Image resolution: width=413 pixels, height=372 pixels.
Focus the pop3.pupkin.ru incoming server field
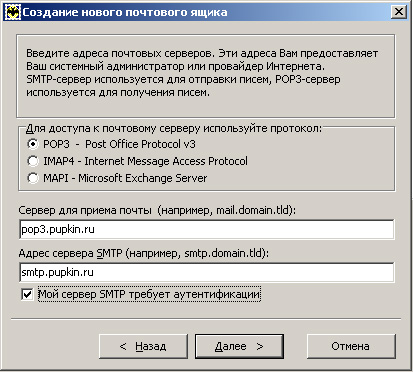[207, 229]
